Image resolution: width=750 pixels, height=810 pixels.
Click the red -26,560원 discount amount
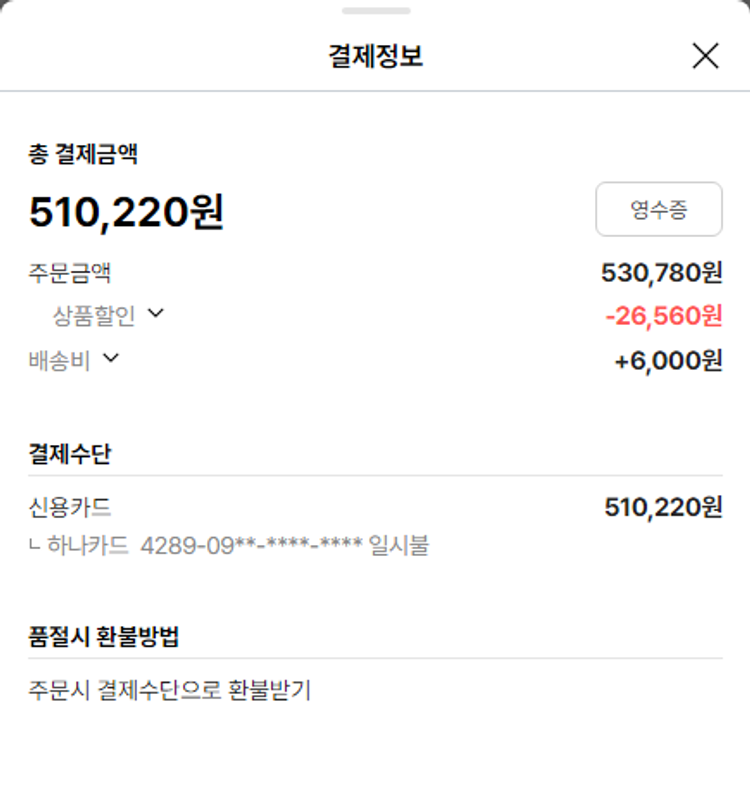tap(663, 316)
